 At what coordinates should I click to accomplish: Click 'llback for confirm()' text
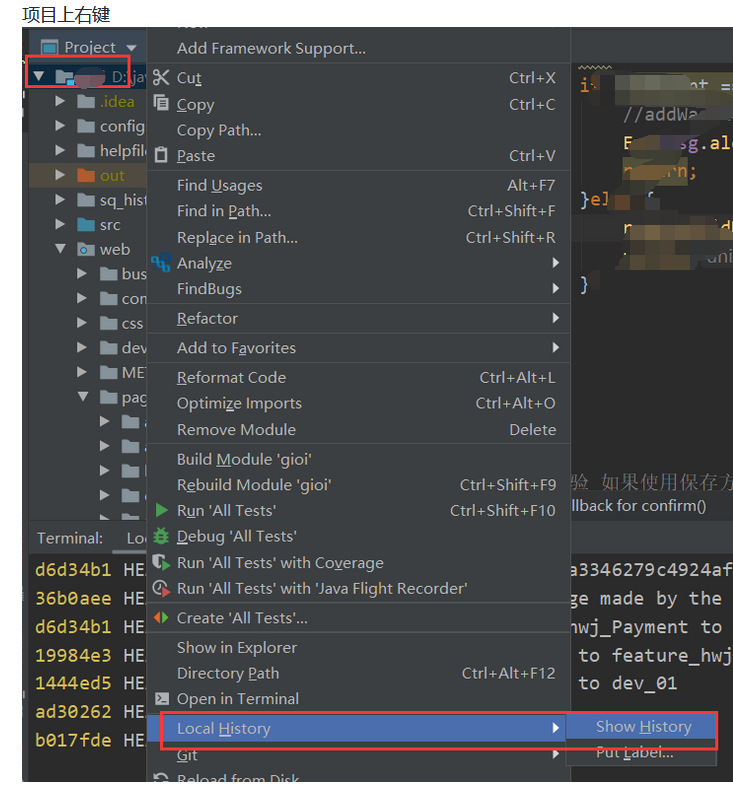pos(639,505)
